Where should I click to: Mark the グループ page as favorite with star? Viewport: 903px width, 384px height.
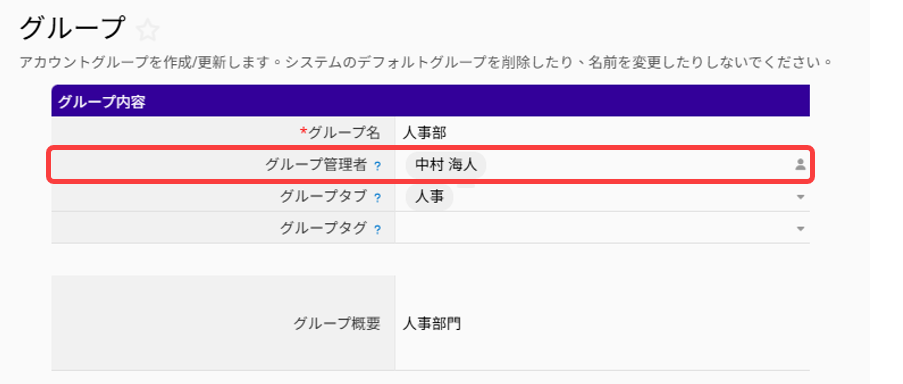point(147,30)
